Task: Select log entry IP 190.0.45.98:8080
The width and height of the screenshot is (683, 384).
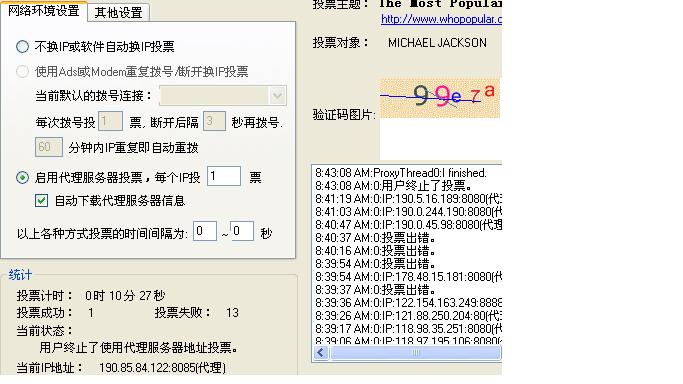Action: pyautogui.click(x=408, y=225)
